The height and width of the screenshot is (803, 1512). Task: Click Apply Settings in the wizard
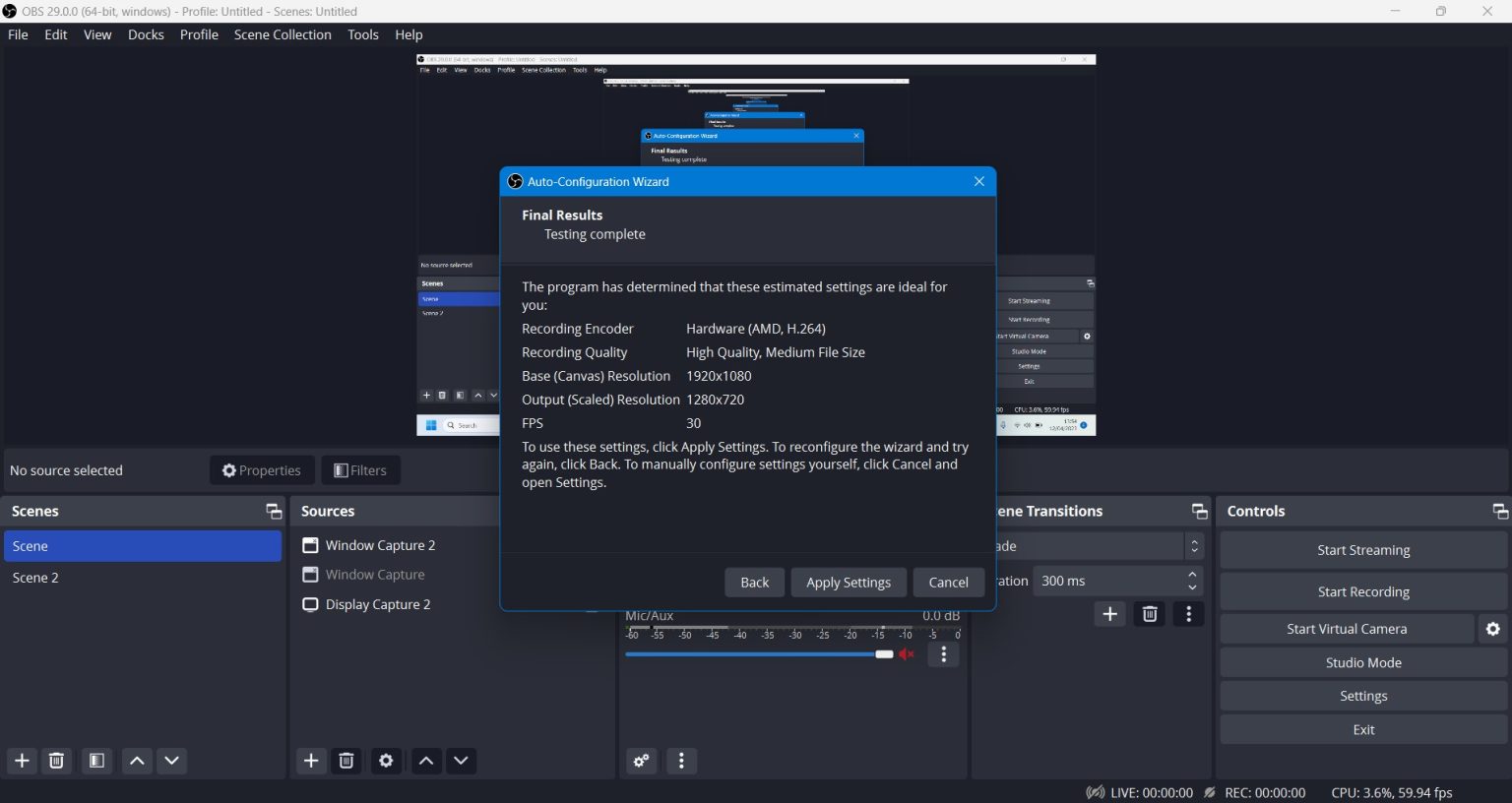click(x=848, y=582)
